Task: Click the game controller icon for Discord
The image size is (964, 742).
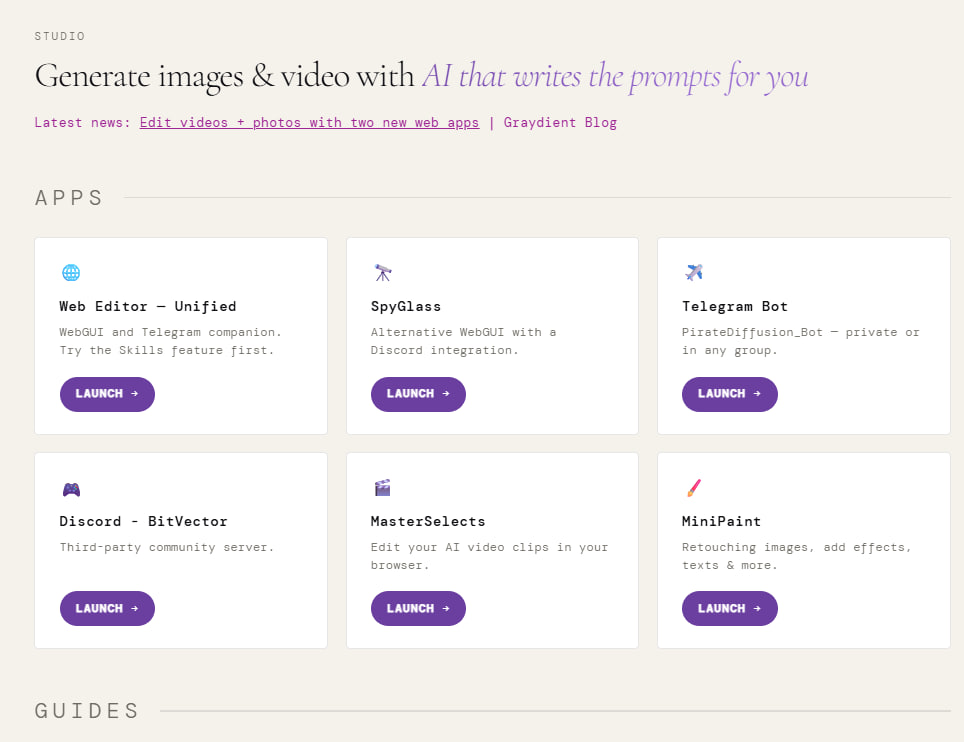Action: coord(71,489)
